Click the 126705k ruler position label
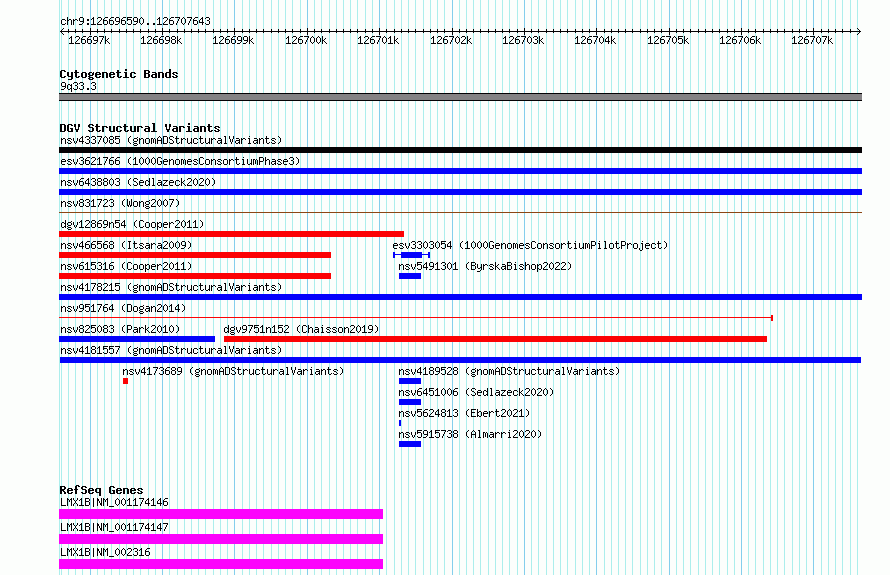 [668, 40]
